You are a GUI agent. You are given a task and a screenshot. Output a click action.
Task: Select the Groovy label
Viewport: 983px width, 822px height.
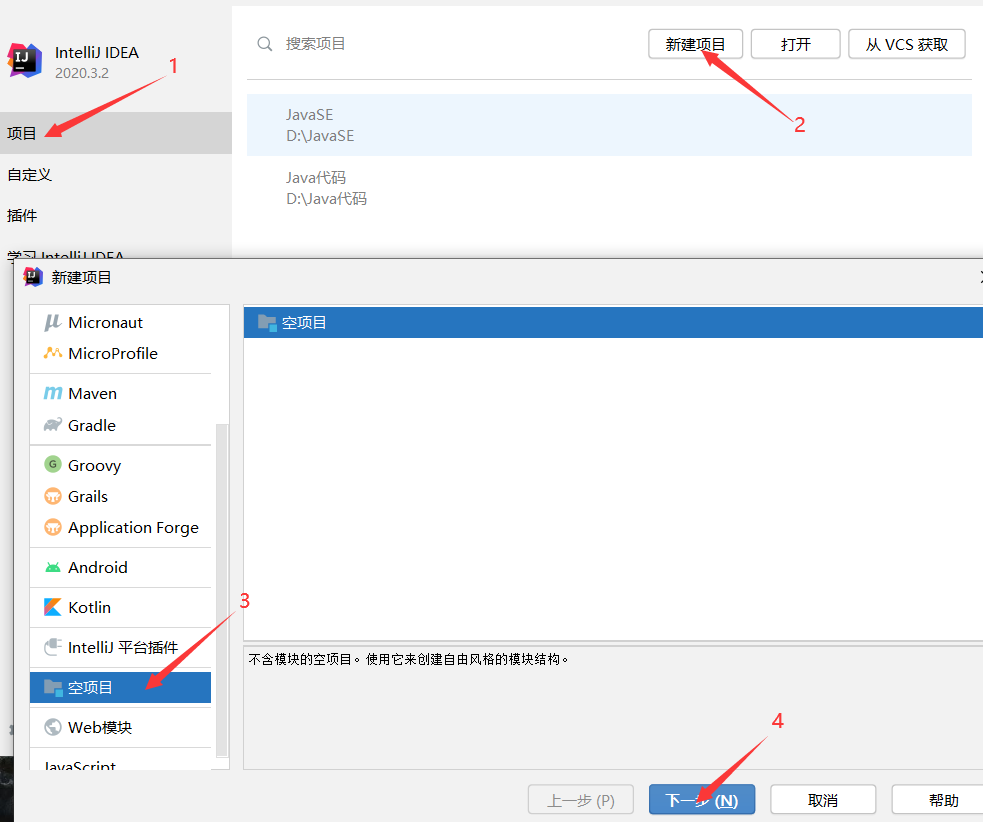click(94, 465)
